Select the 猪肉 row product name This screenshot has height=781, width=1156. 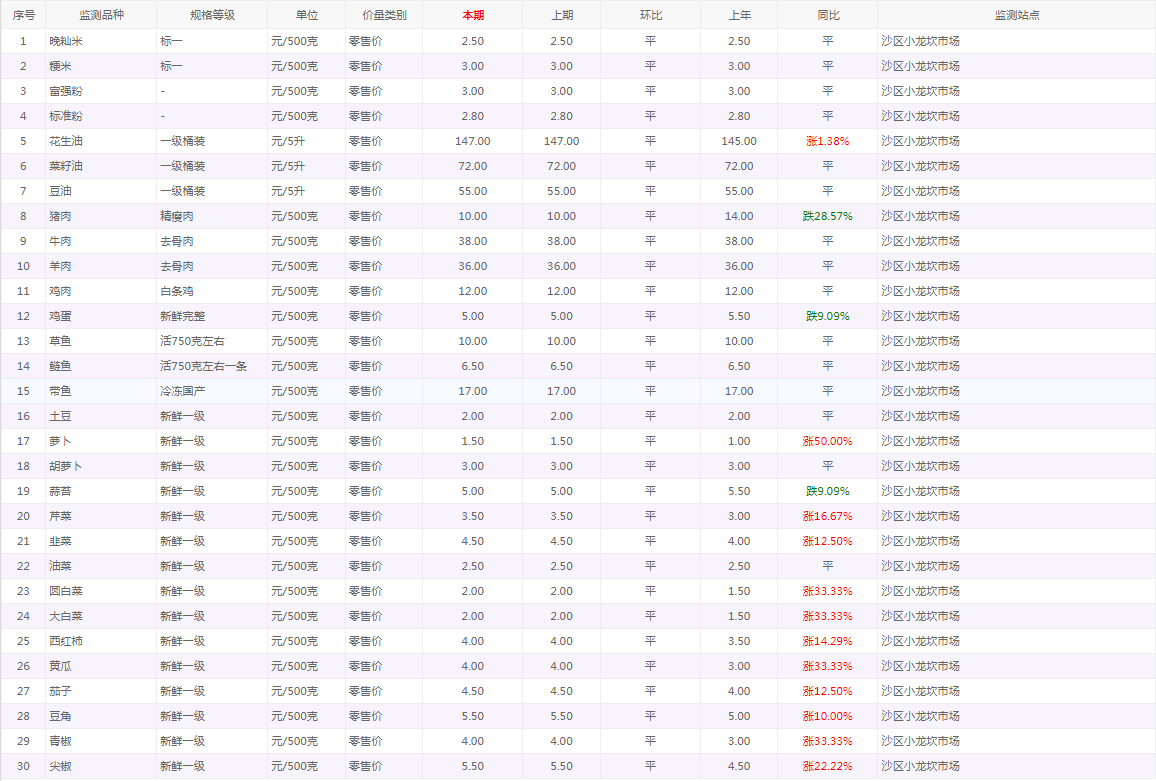click(x=61, y=216)
